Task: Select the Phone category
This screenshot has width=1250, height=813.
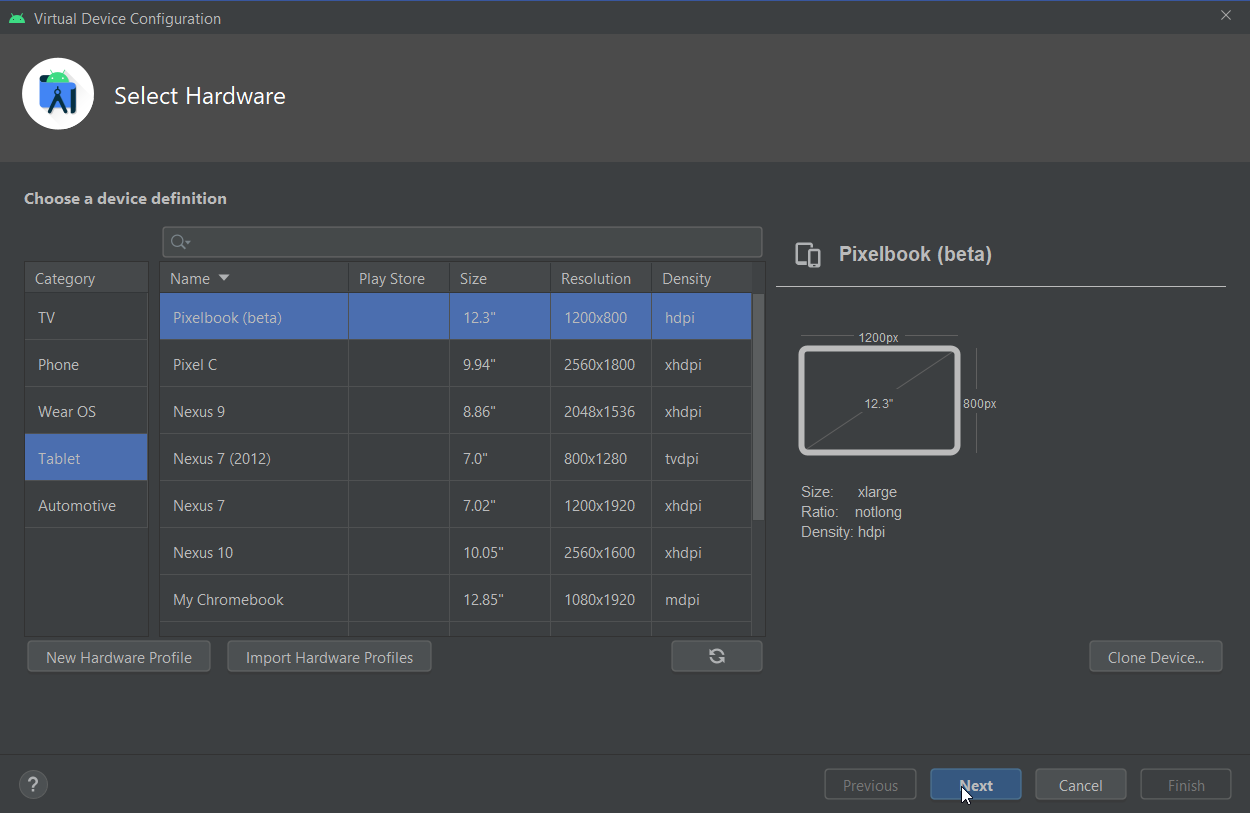Action: 86,364
